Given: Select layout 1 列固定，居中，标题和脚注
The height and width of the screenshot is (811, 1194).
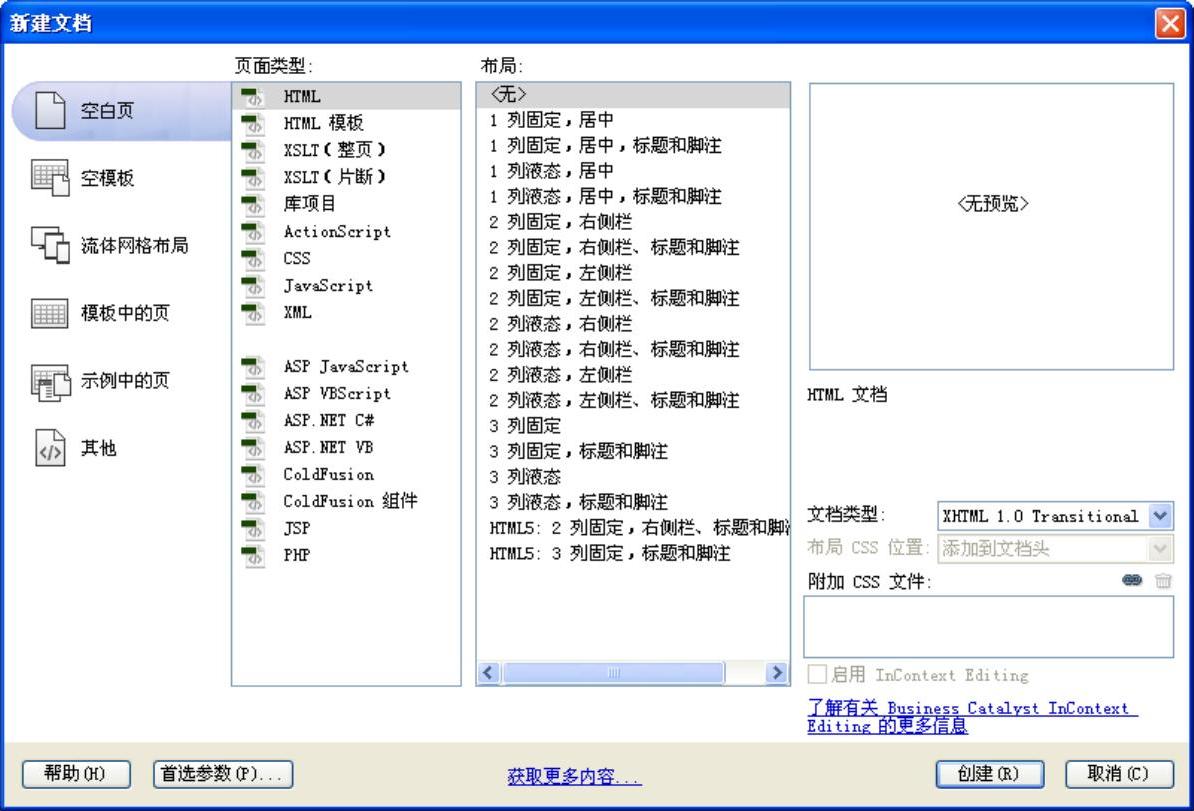Looking at the screenshot, I should coord(634,145).
